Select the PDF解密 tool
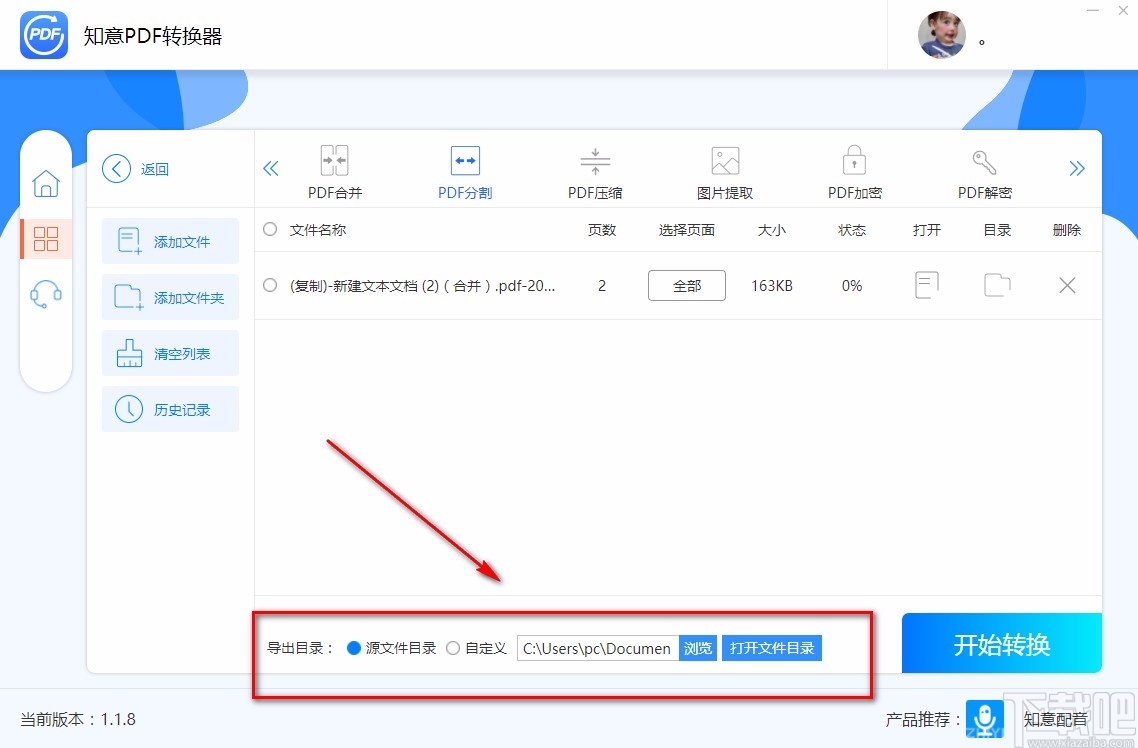The width and height of the screenshot is (1138, 748). (x=984, y=170)
